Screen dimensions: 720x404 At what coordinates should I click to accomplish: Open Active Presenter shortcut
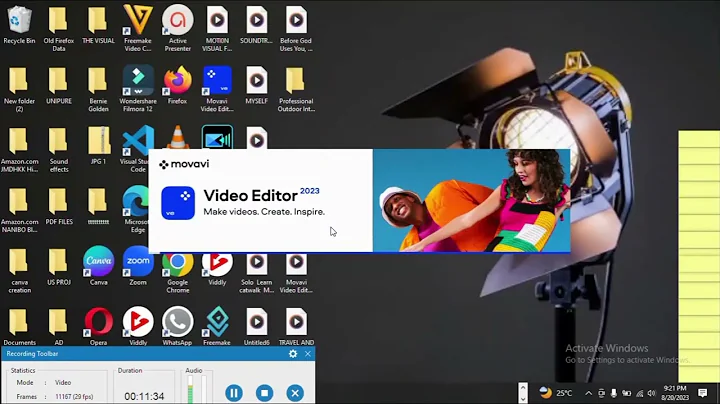pos(177,28)
